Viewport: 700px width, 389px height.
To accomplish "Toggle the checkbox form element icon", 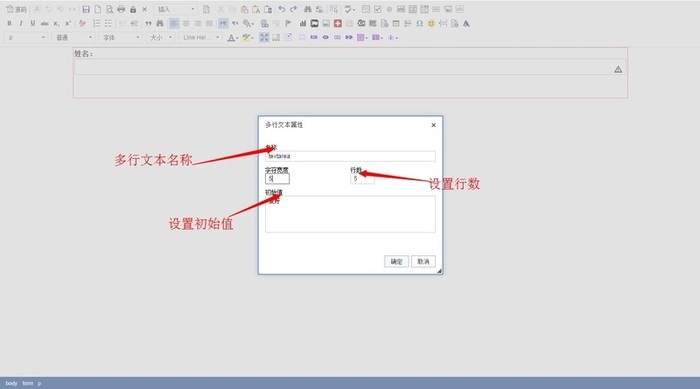I will pos(378,9).
